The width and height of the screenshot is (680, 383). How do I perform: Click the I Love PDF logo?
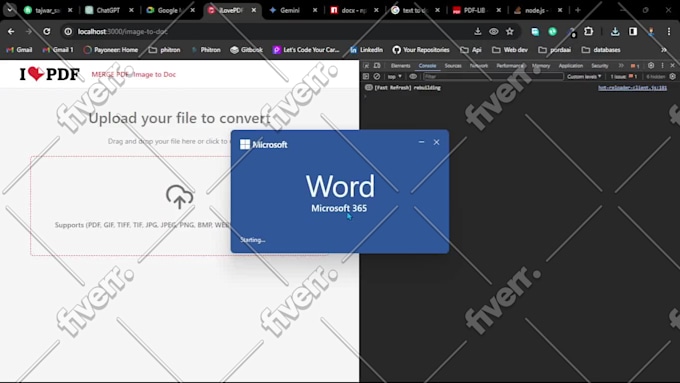pos(49,74)
